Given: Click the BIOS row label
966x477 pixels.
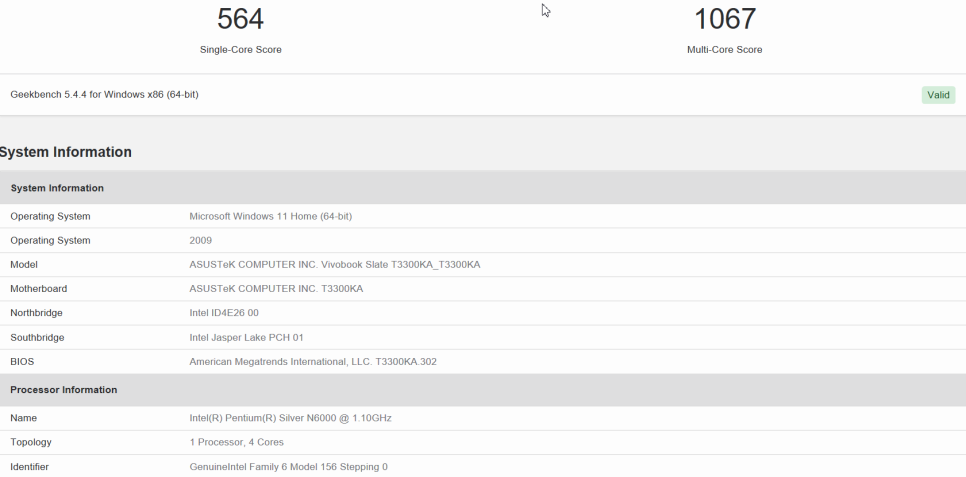Looking at the screenshot, I should tap(22, 361).
